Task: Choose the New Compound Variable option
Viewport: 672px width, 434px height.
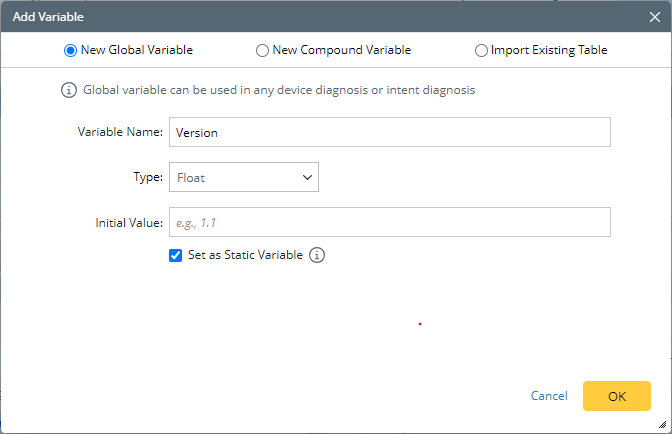Action: coord(262,49)
